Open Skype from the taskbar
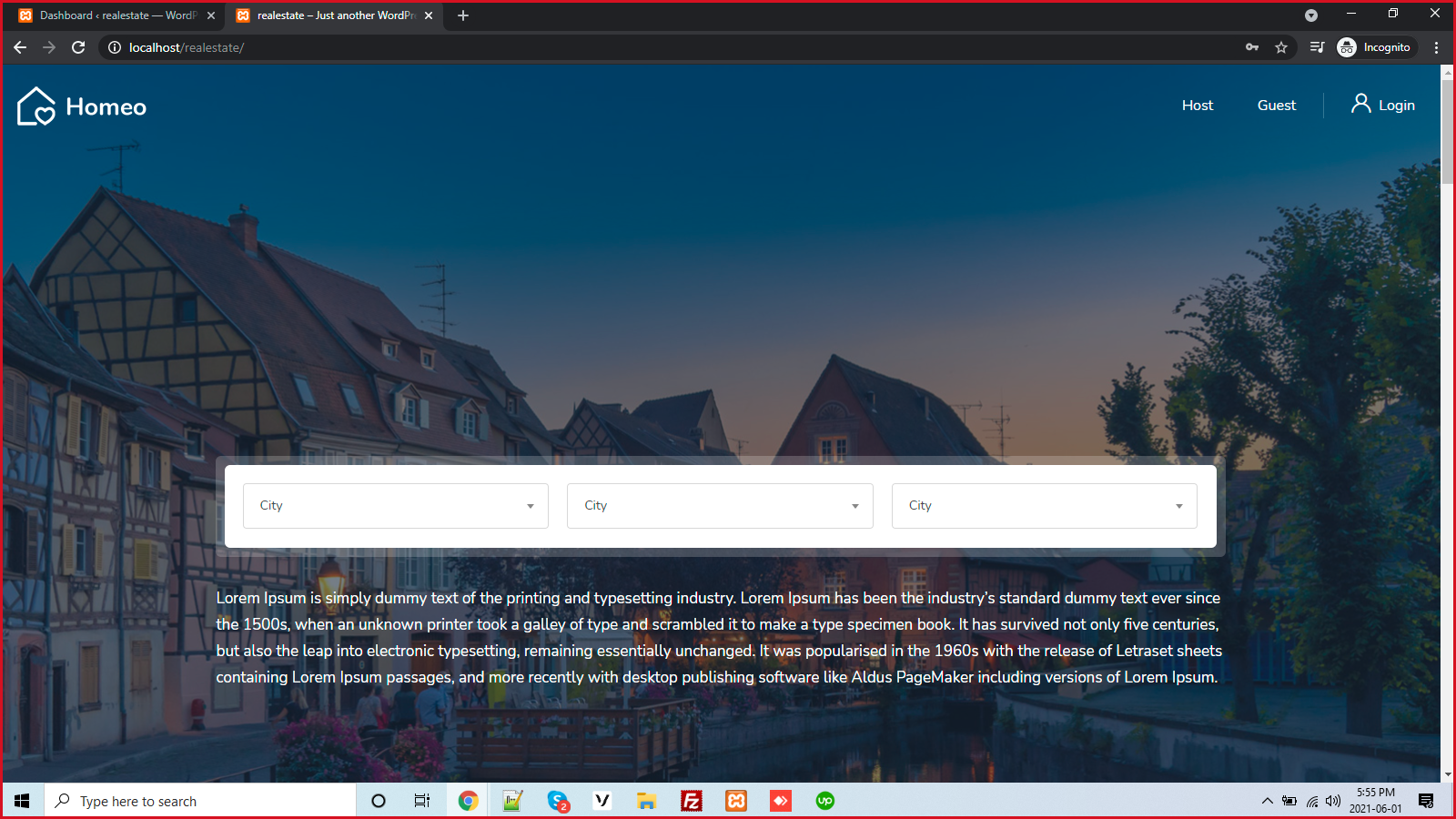 click(x=558, y=801)
